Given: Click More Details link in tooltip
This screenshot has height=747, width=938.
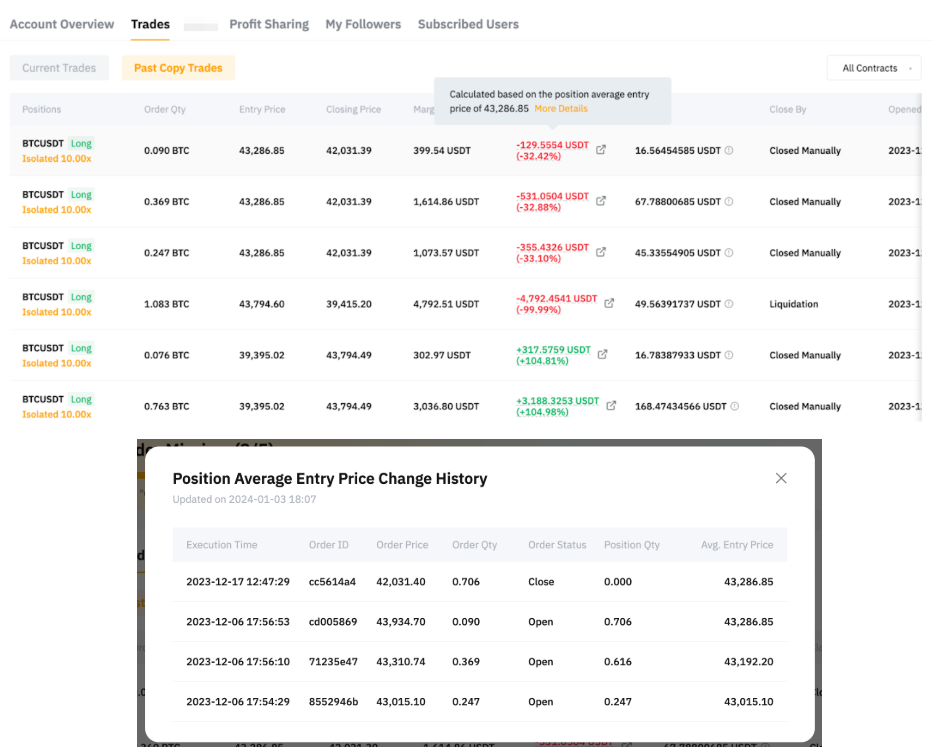Looking at the screenshot, I should [561, 108].
